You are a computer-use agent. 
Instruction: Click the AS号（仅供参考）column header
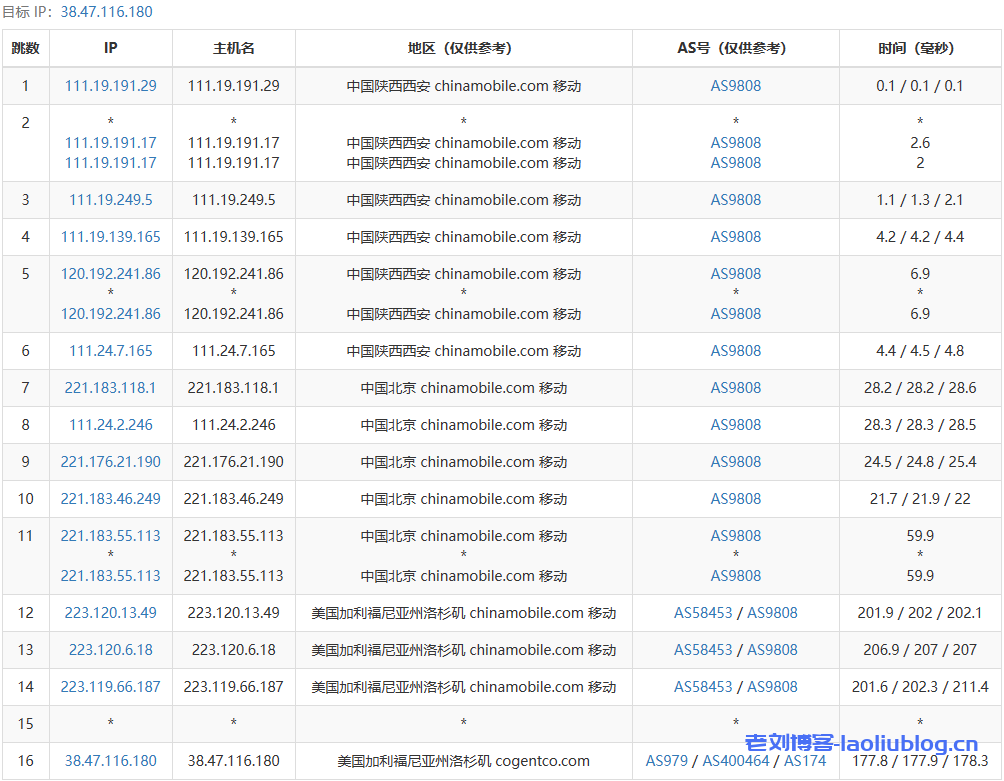tap(736, 48)
